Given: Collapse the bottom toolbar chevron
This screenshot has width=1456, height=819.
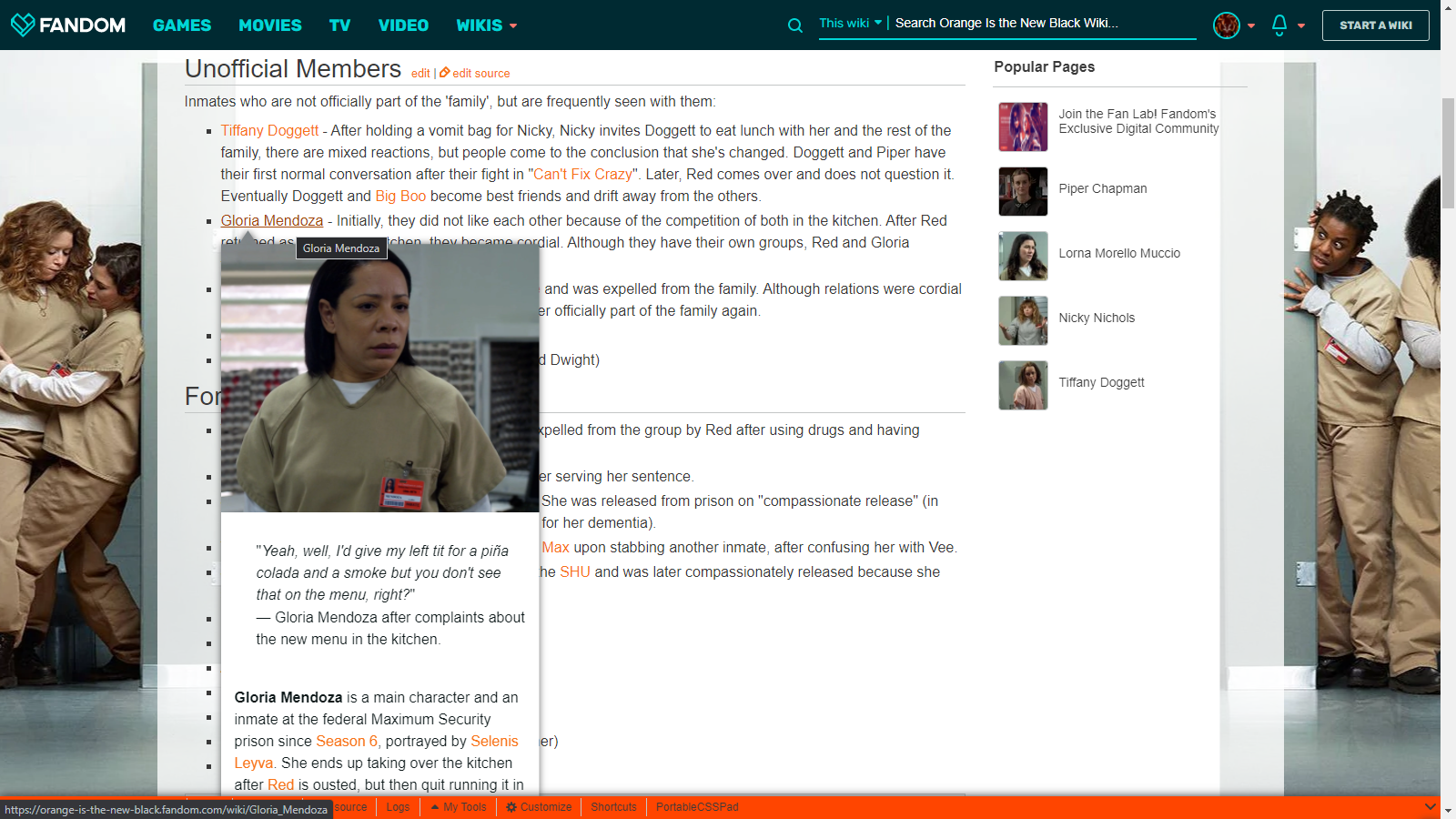Looking at the screenshot, I should pos(1431,807).
